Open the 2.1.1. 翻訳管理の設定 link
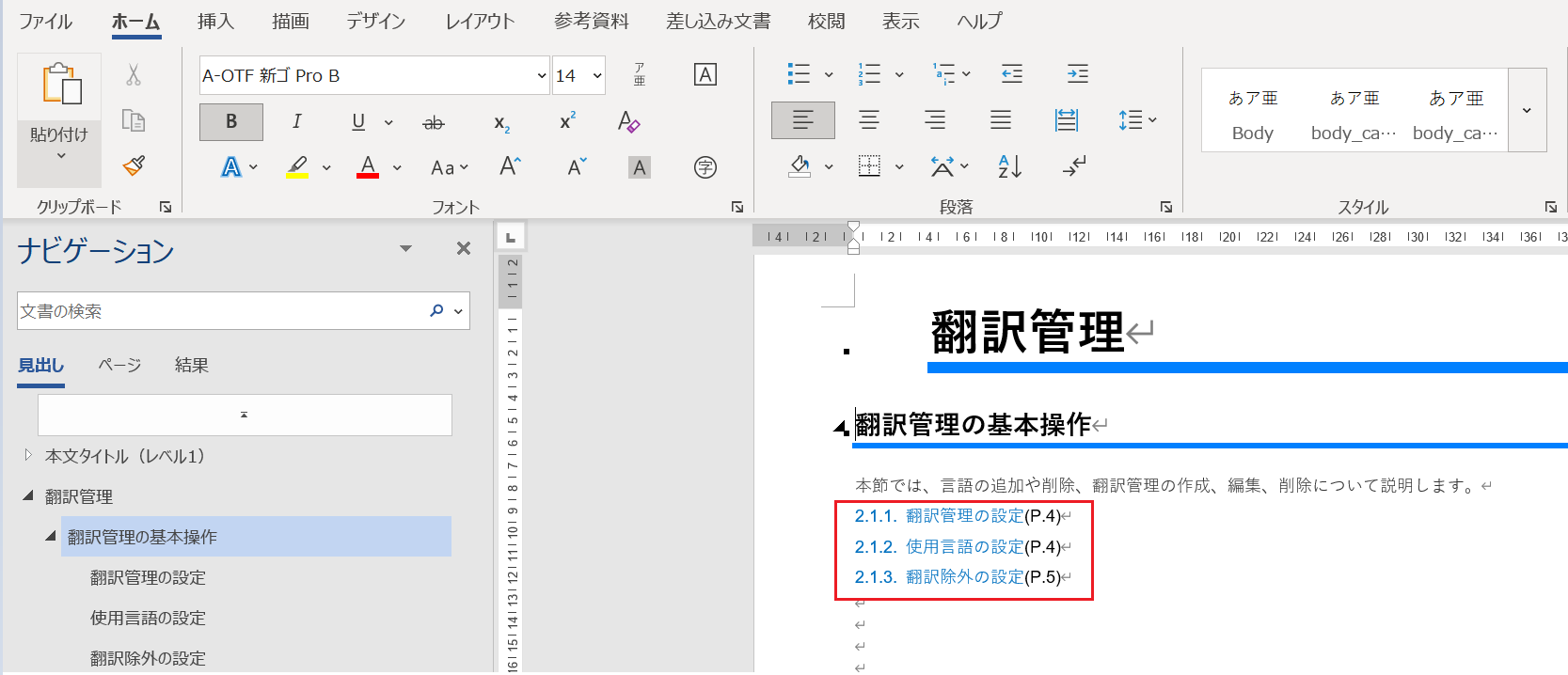 click(x=963, y=516)
